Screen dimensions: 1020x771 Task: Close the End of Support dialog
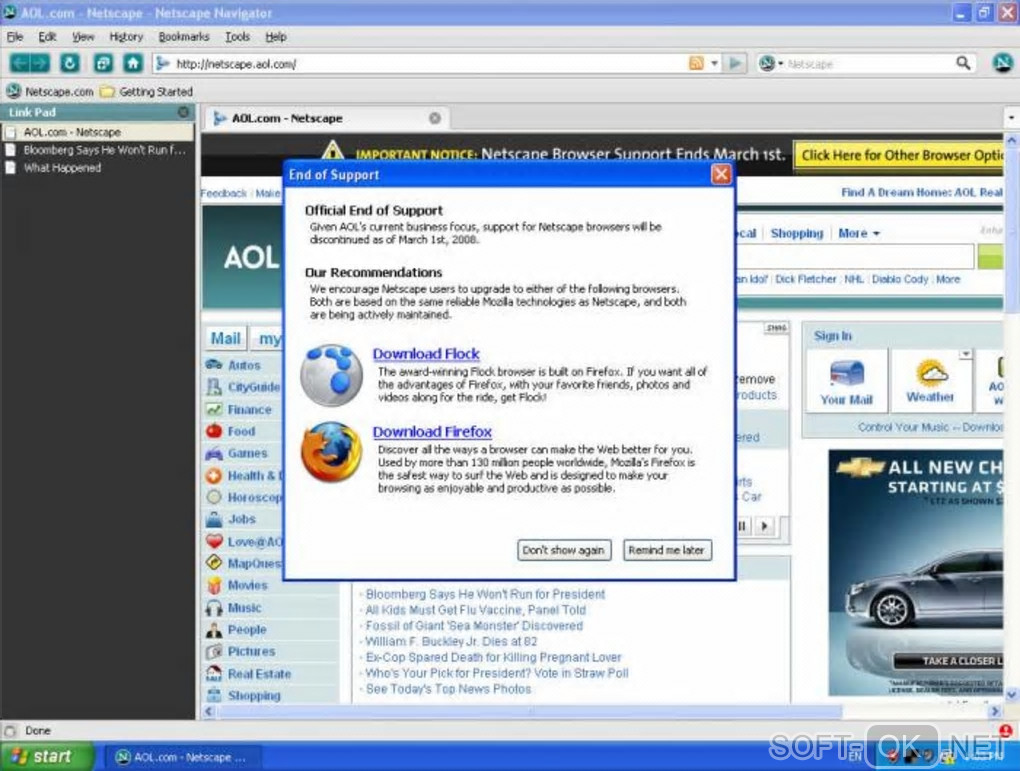point(721,174)
